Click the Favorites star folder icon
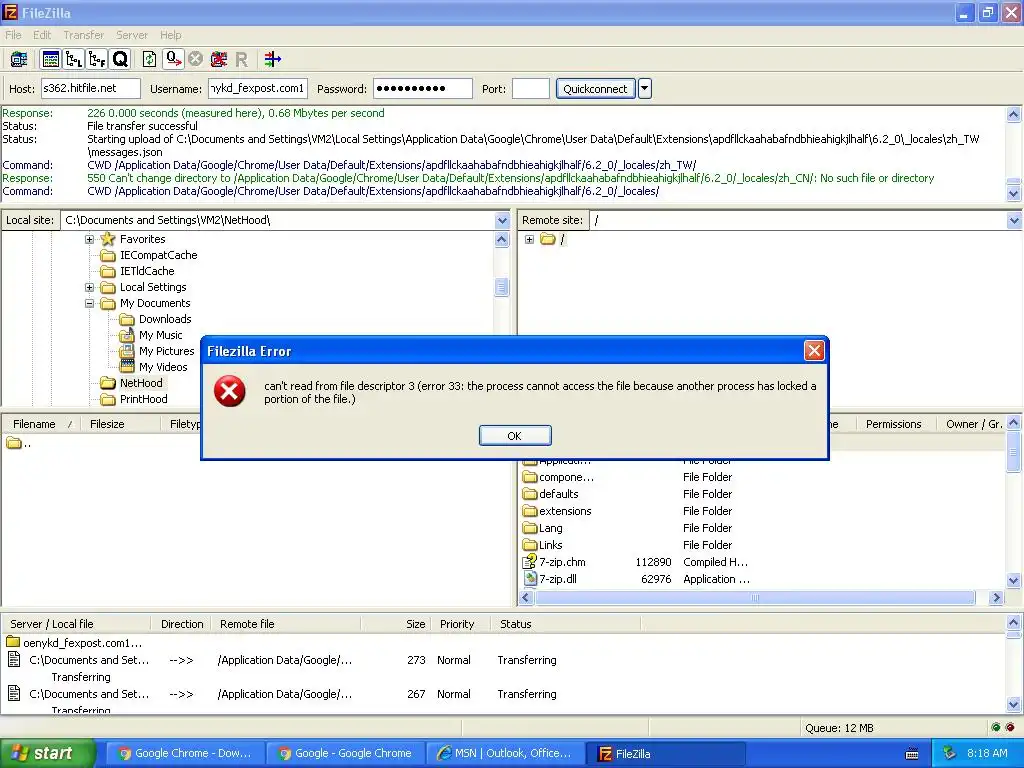The image size is (1024, 768). [108, 239]
